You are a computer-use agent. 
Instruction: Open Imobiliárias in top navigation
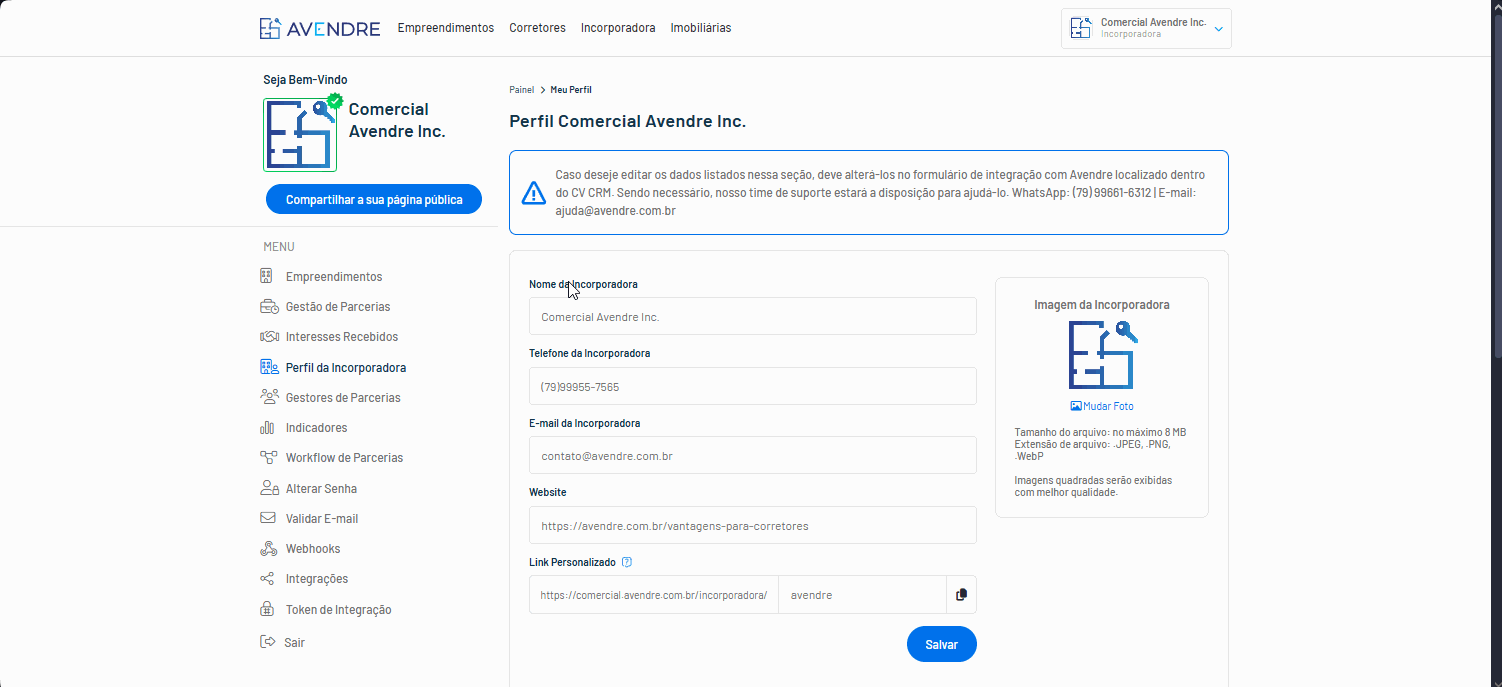701,28
